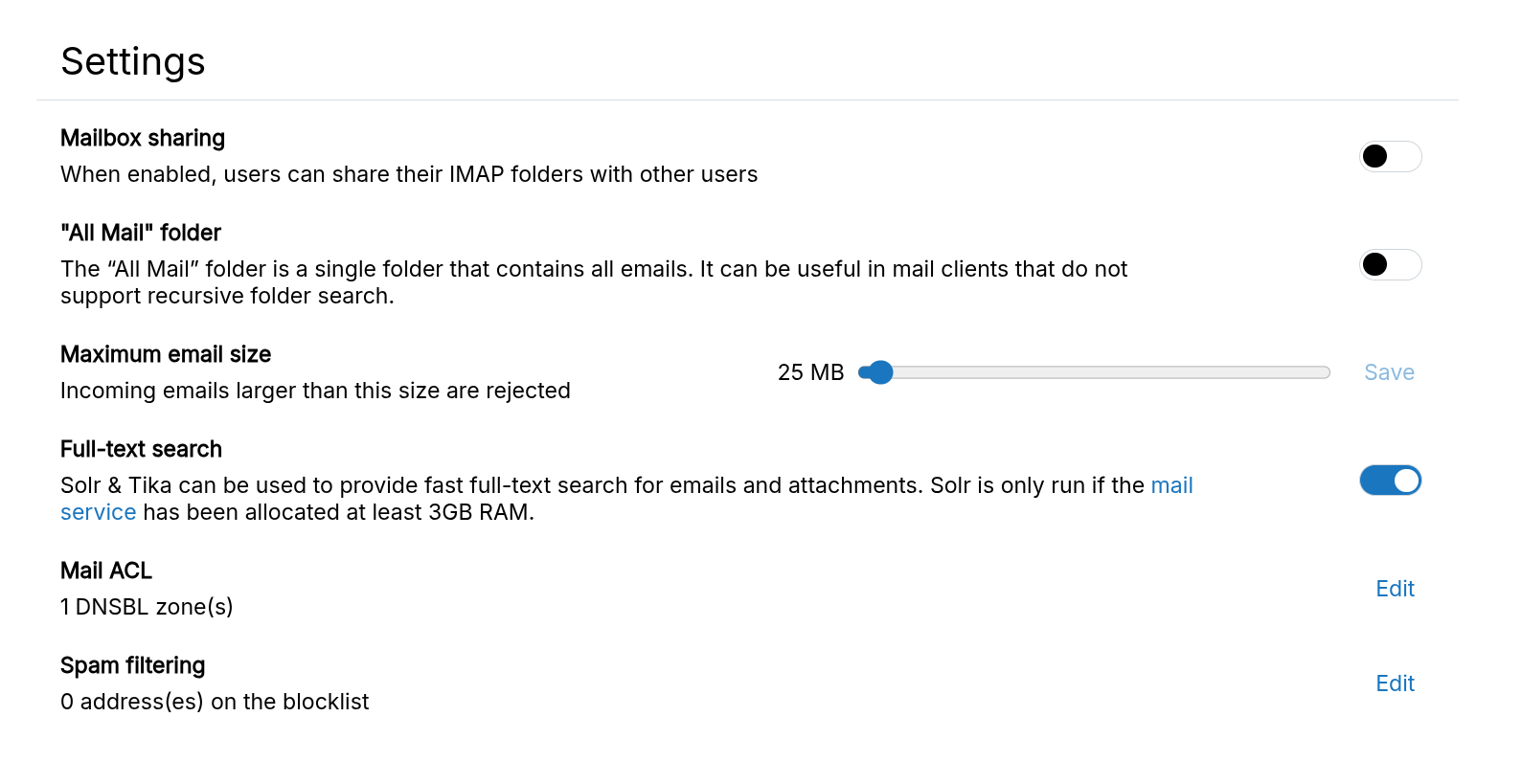Click the "All Mail" folder title

pyautogui.click(x=141, y=233)
